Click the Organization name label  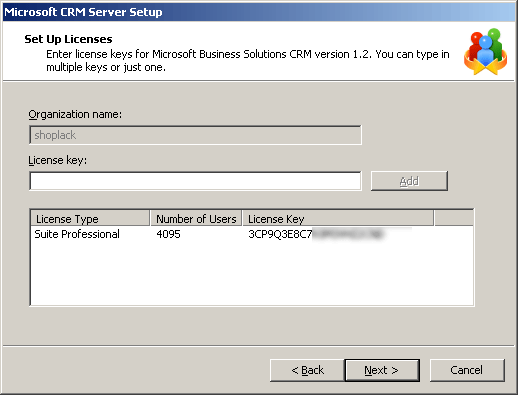click(x=75, y=114)
